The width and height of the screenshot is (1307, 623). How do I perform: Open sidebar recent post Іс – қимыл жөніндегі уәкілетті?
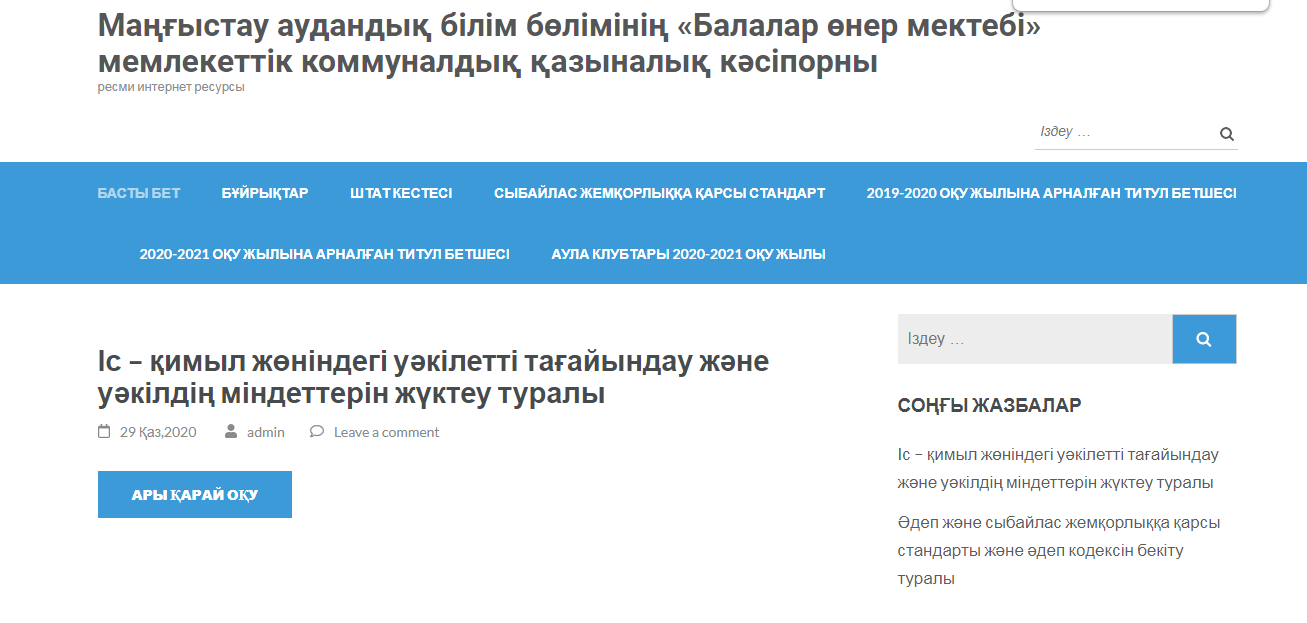click(x=1058, y=468)
